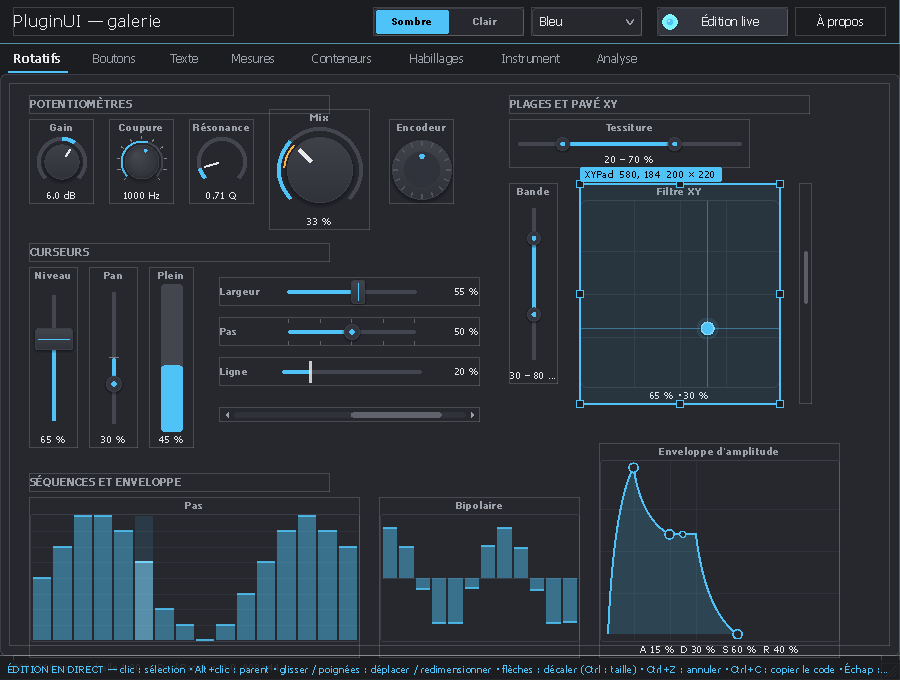
Task: Switch theme to Clair
Action: 484,22
